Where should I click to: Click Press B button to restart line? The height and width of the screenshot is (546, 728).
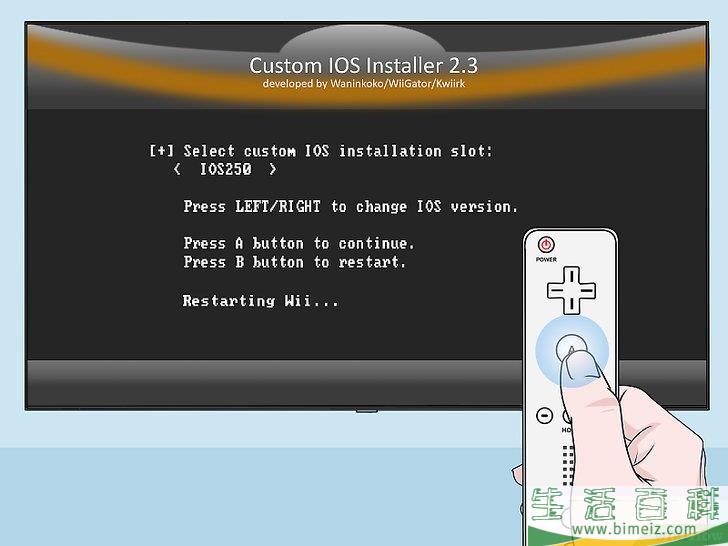pyautogui.click(x=294, y=262)
